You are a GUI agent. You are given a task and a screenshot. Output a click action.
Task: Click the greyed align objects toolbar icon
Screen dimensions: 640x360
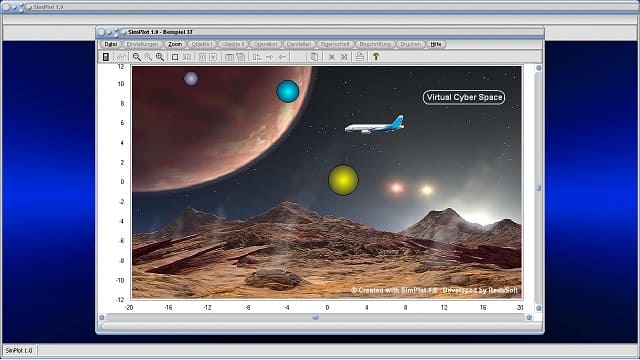(256, 57)
